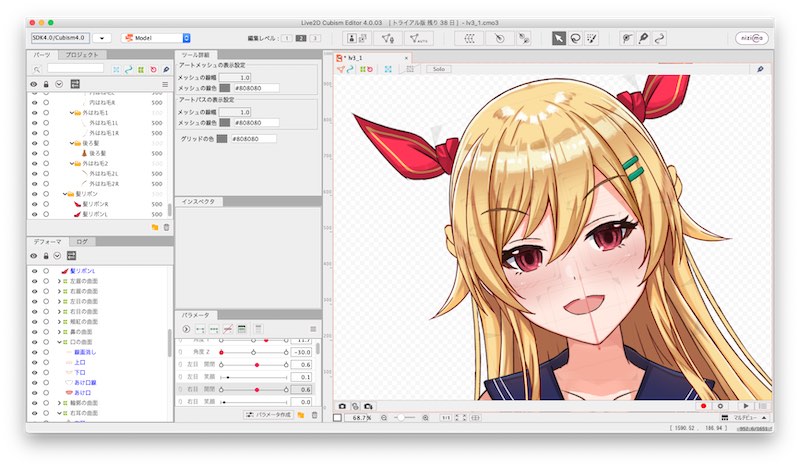Collapse the 後ろ髪 folder
Viewport: 800px width, 467px height.
[x=71, y=143]
